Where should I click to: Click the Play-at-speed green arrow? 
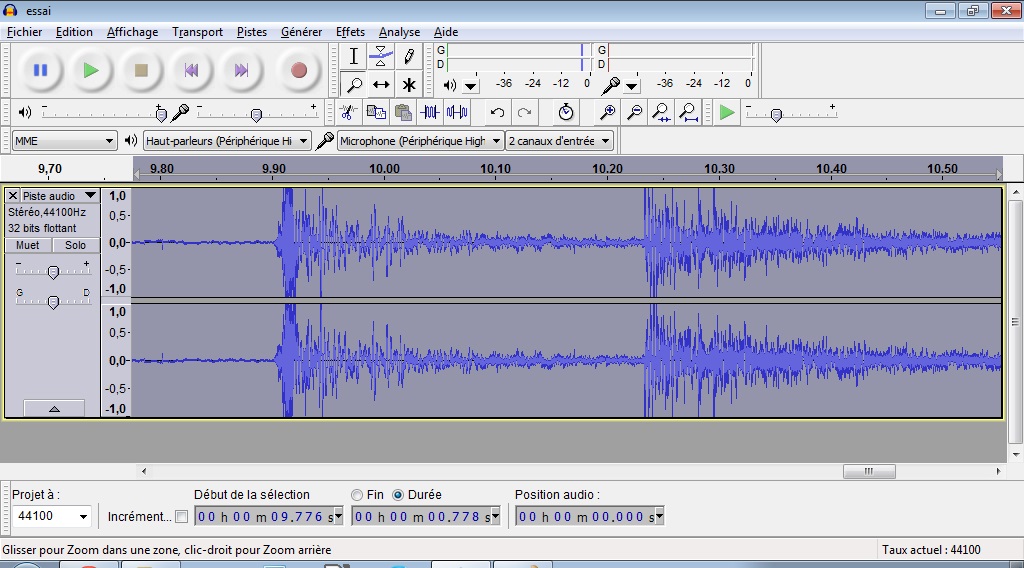pyautogui.click(x=726, y=112)
